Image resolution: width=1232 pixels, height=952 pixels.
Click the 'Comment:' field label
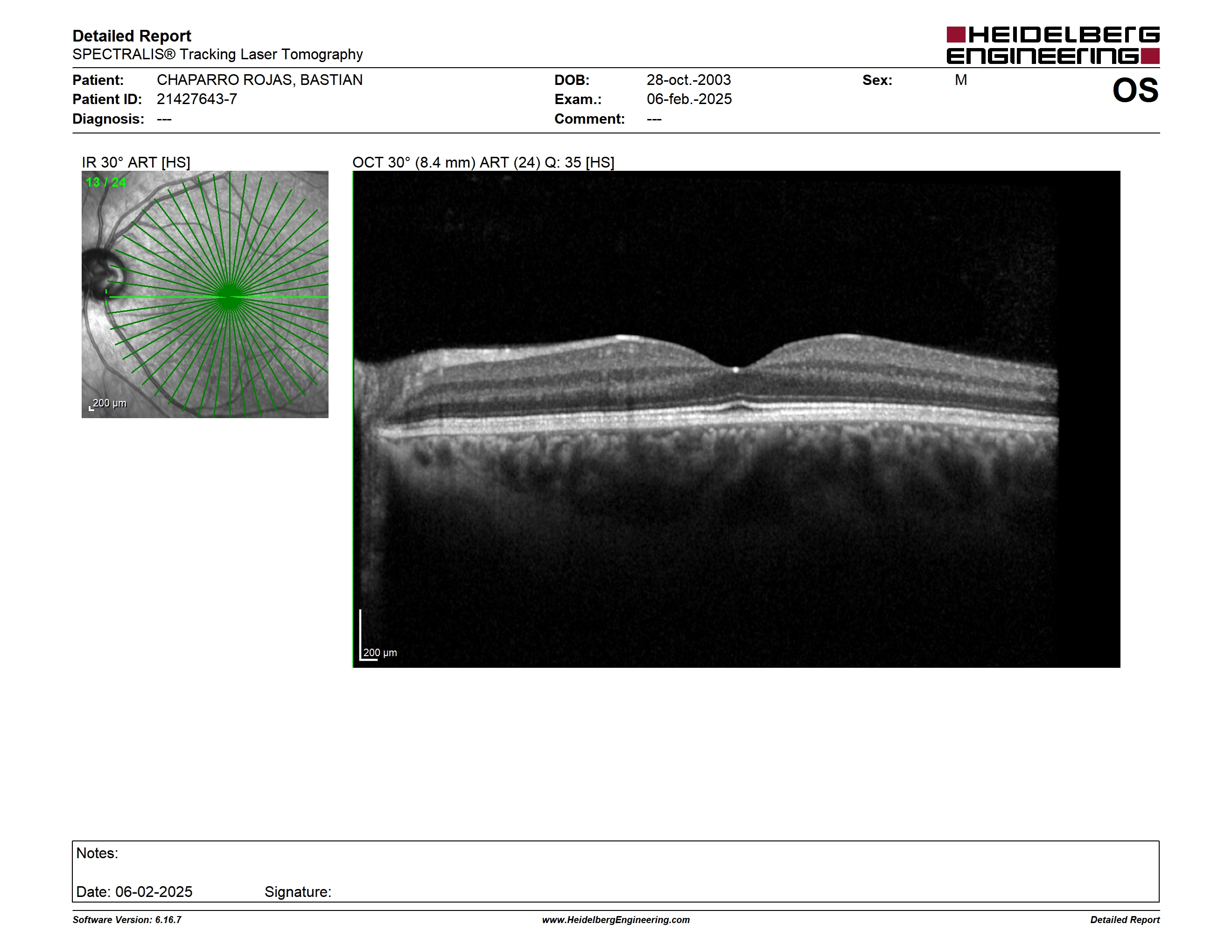pyautogui.click(x=589, y=119)
